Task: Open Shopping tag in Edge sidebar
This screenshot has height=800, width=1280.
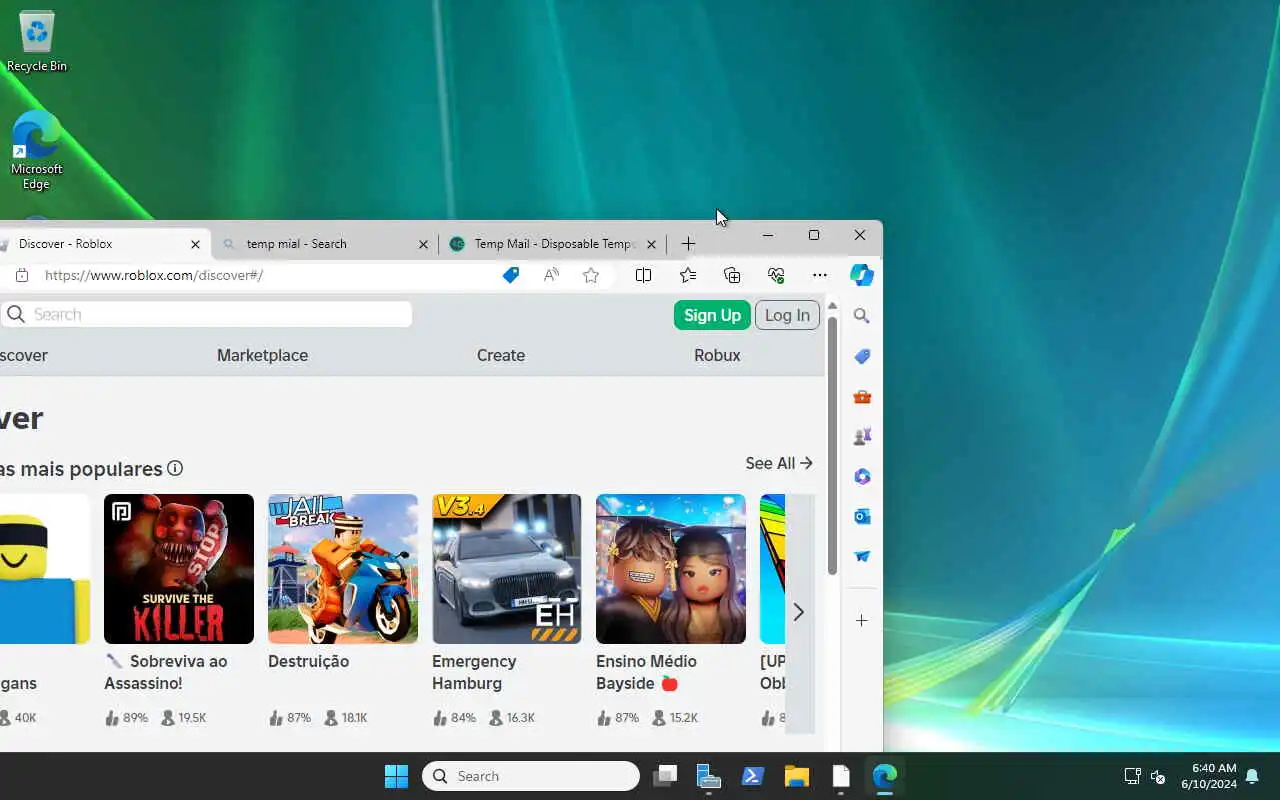Action: (x=862, y=356)
